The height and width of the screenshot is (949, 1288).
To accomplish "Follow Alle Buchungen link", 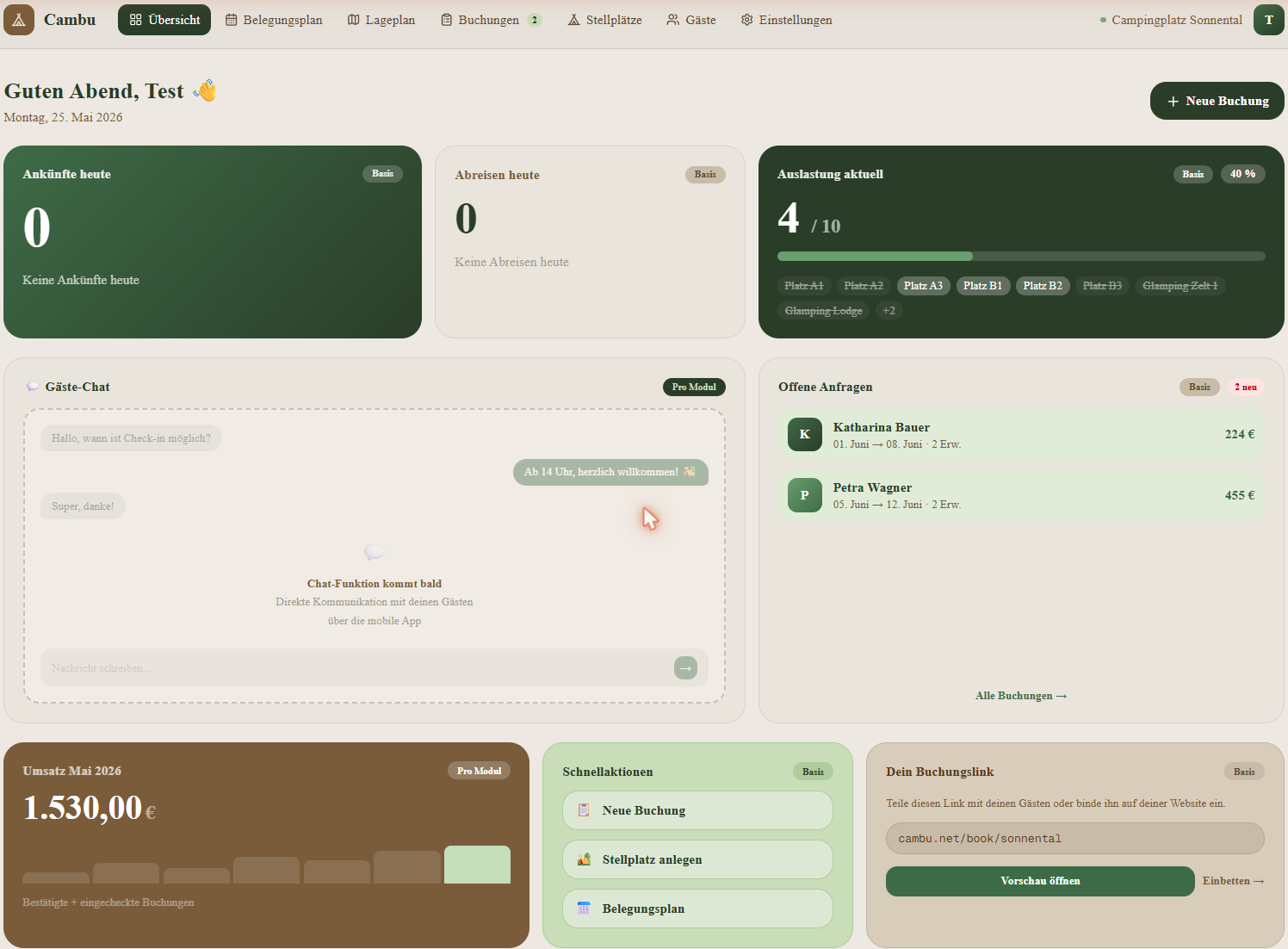I will click(x=1021, y=696).
